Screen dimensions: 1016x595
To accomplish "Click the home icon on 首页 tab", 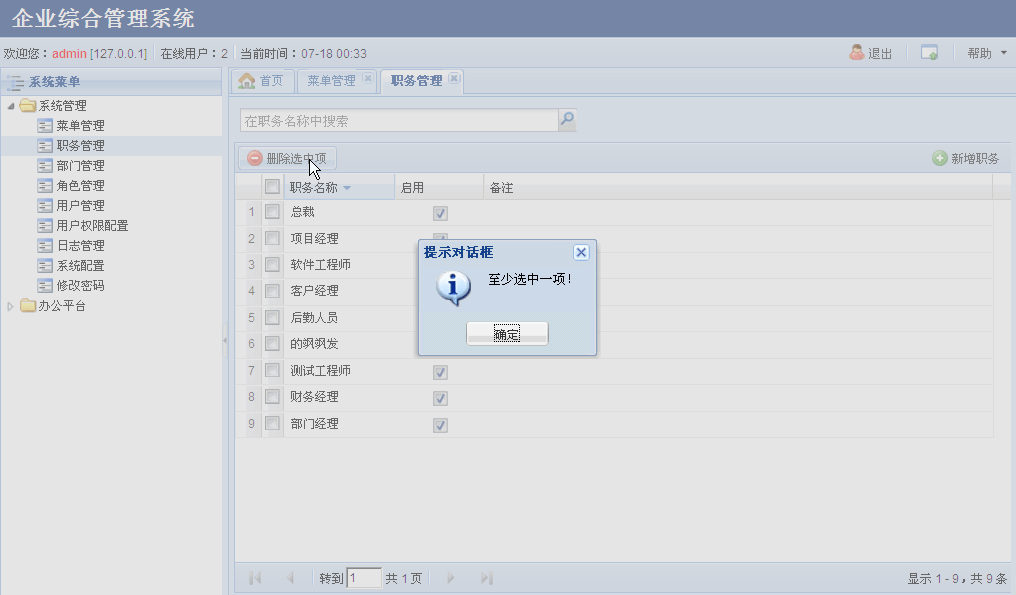I will pyautogui.click(x=246, y=81).
